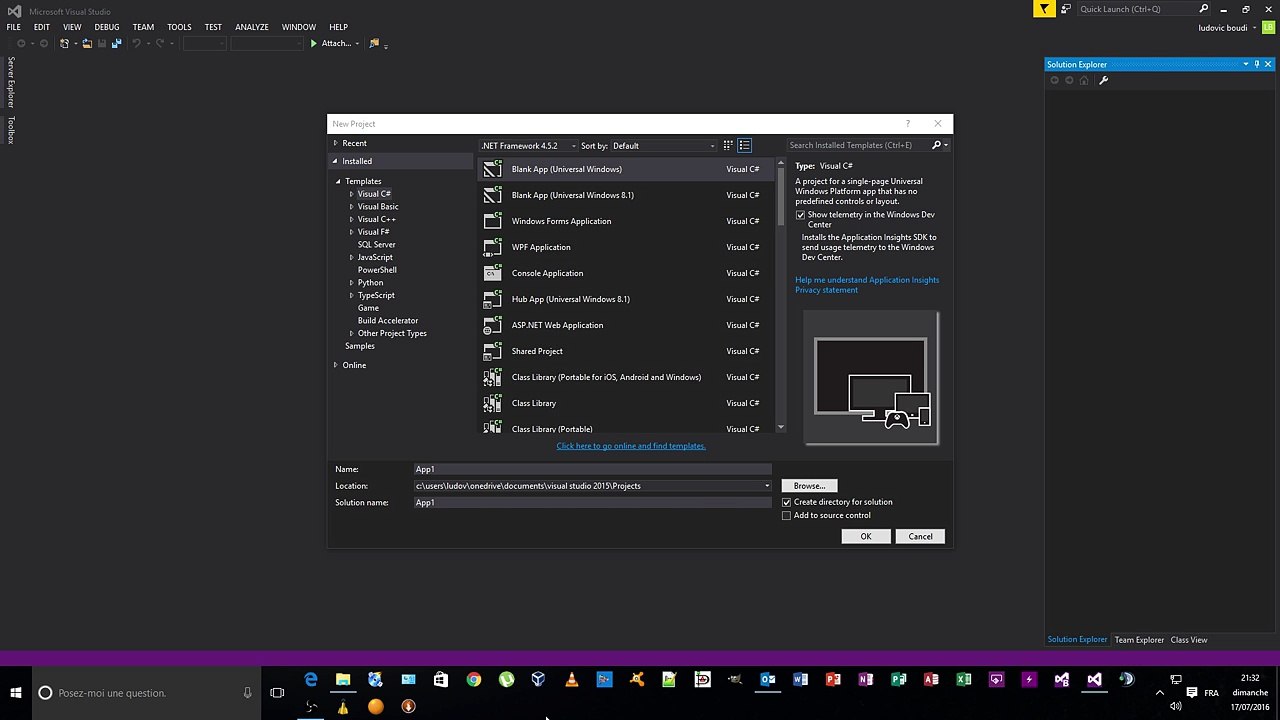The width and height of the screenshot is (1280, 720).
Task: Switch to the Team Explorer tab
Action: click(1139, 640)
